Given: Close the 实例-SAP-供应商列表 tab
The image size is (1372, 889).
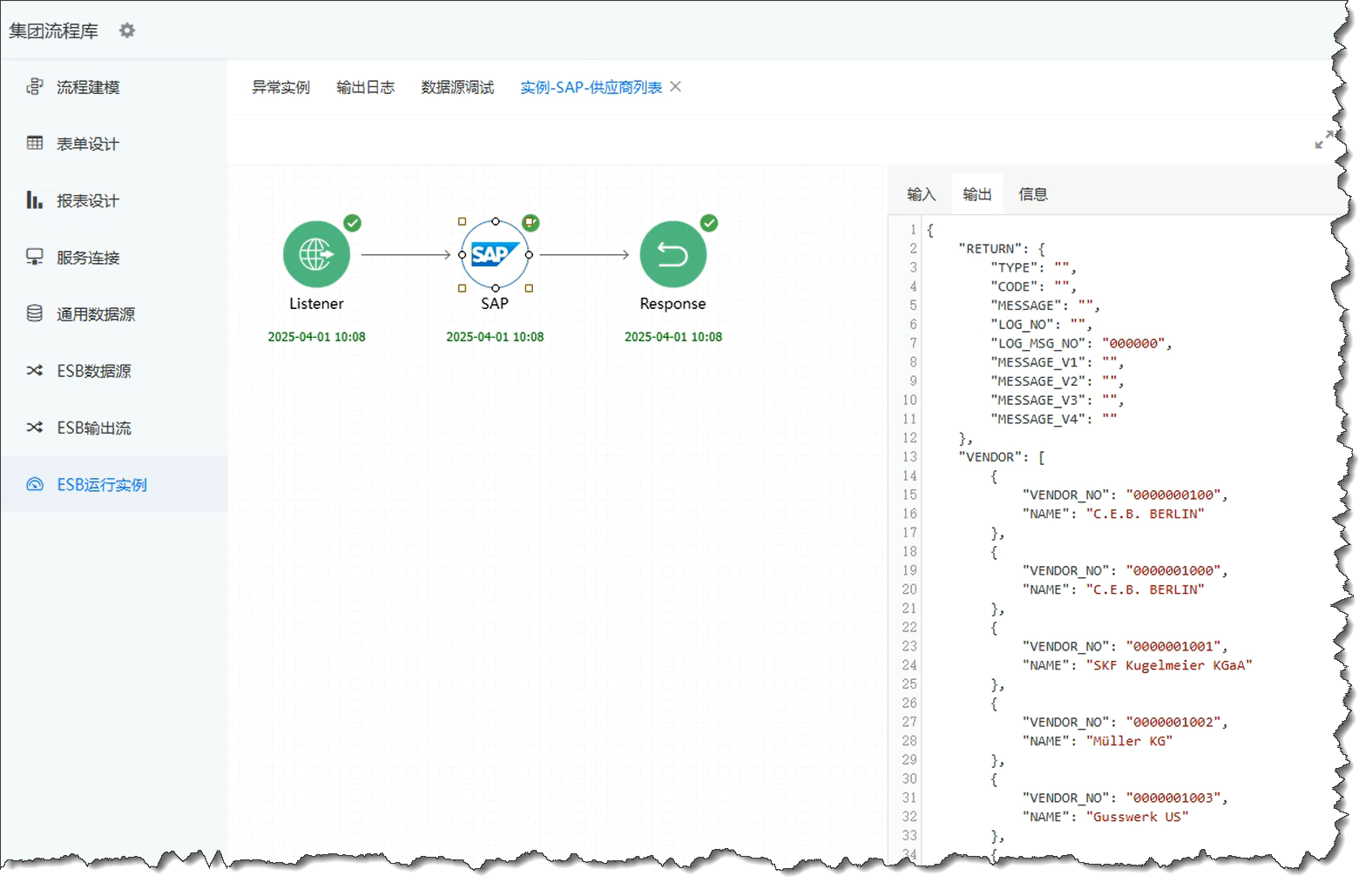Looking at the screenshot, I should pyautogui.click(x=676, y=86).
